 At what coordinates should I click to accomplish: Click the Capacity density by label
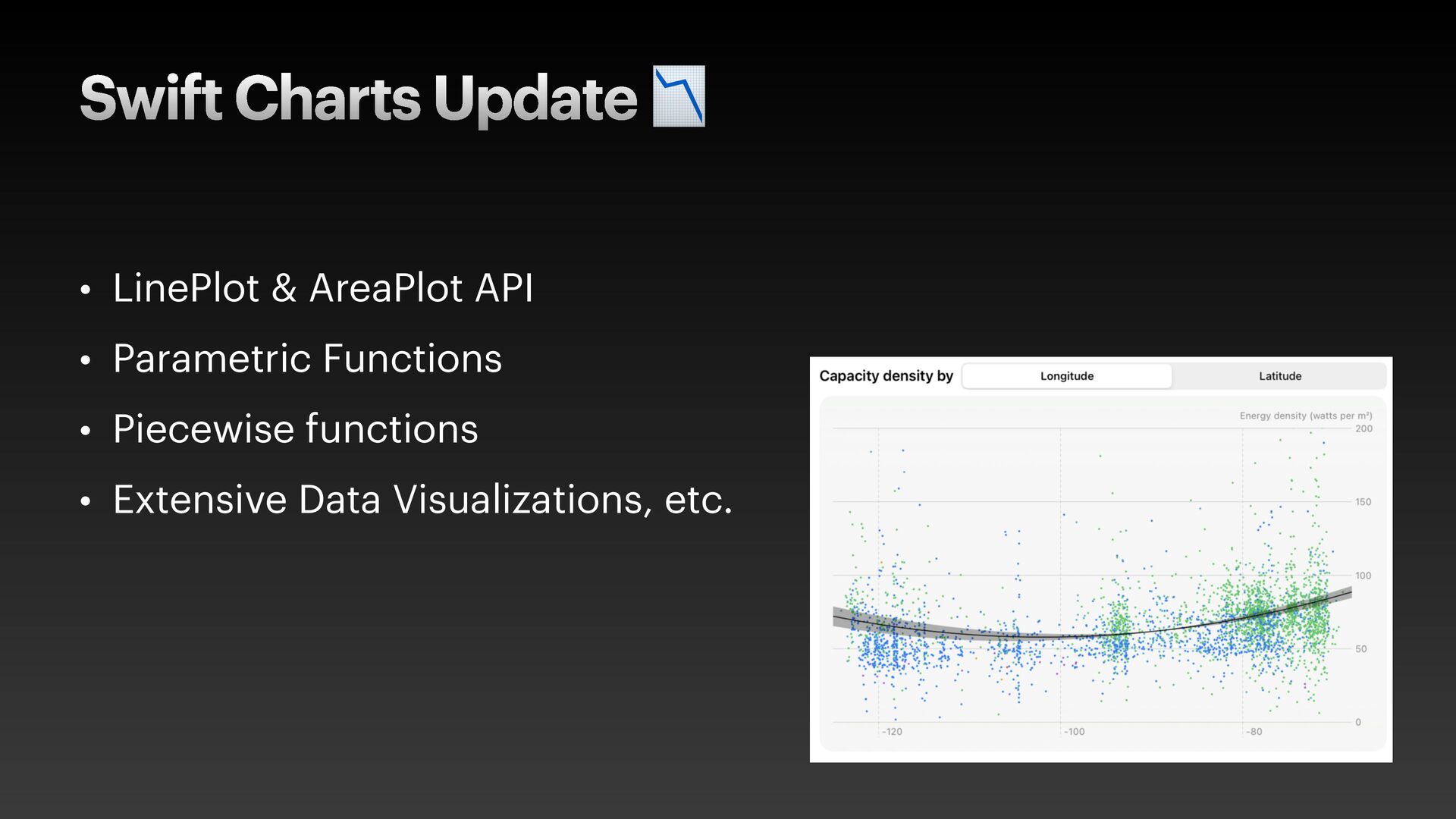click(886, 376)
